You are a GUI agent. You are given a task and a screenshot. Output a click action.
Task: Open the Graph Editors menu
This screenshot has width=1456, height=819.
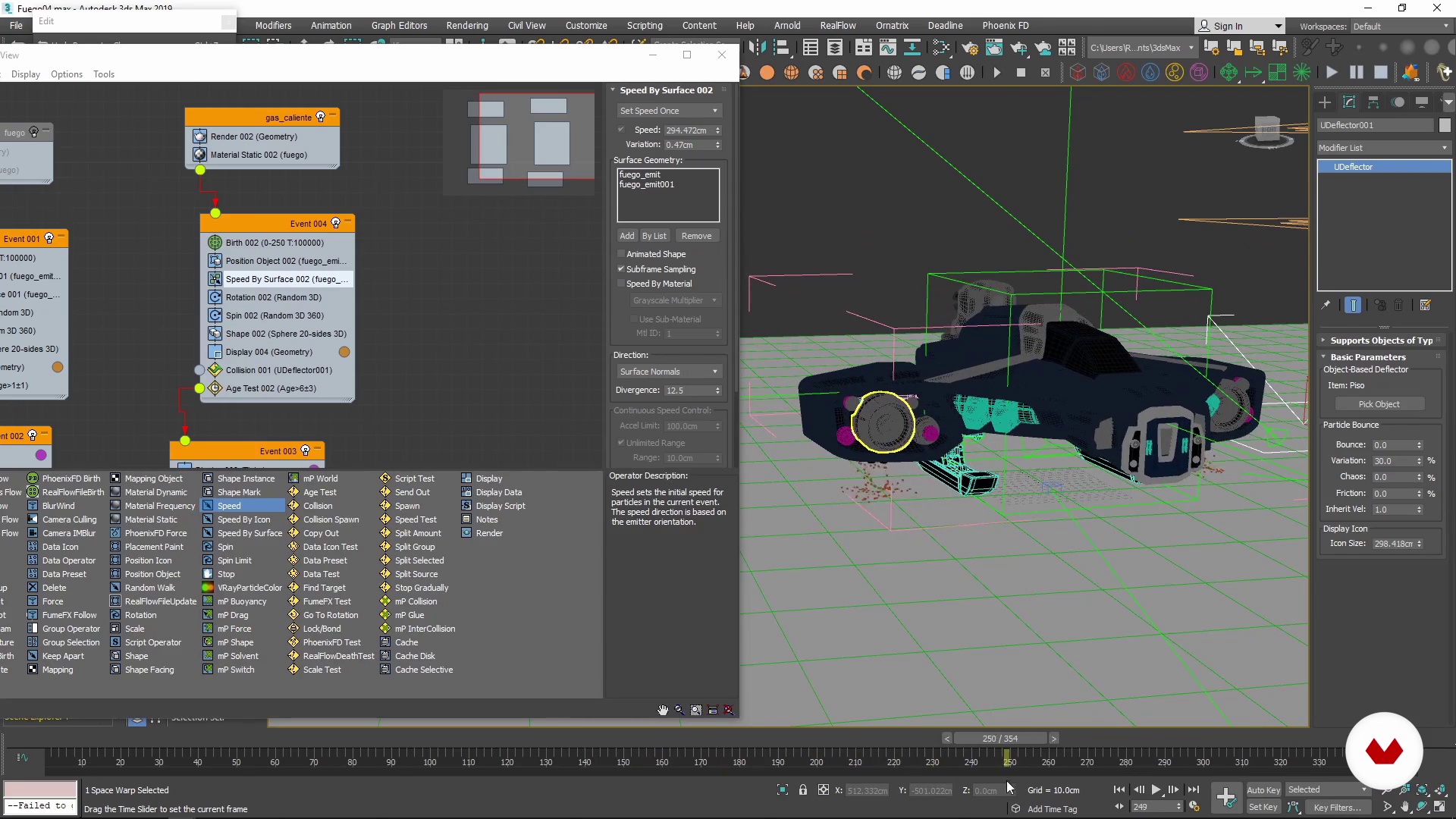pos(399,26)
